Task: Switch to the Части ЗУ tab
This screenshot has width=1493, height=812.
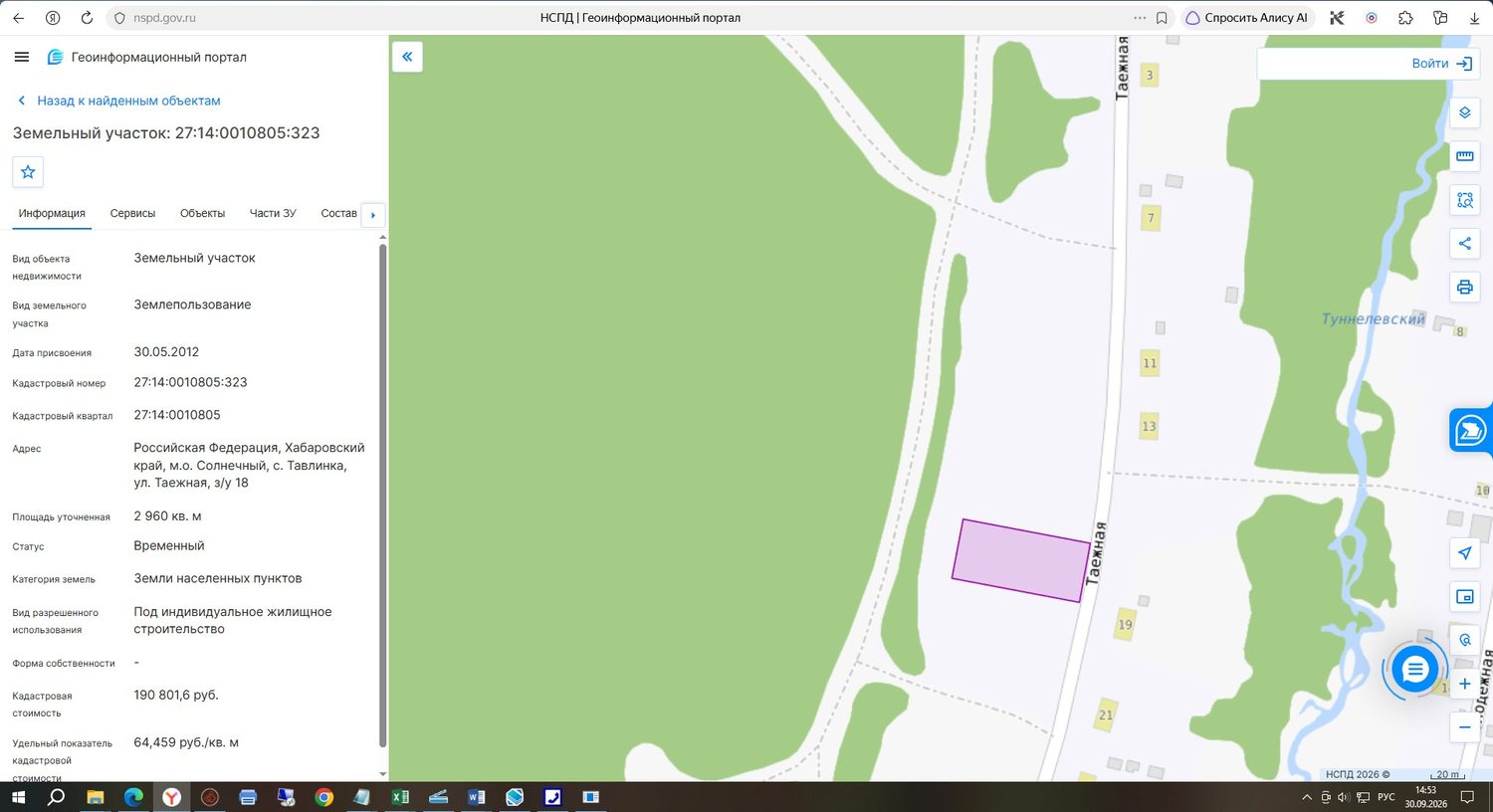Action: (x=273, y=213)
